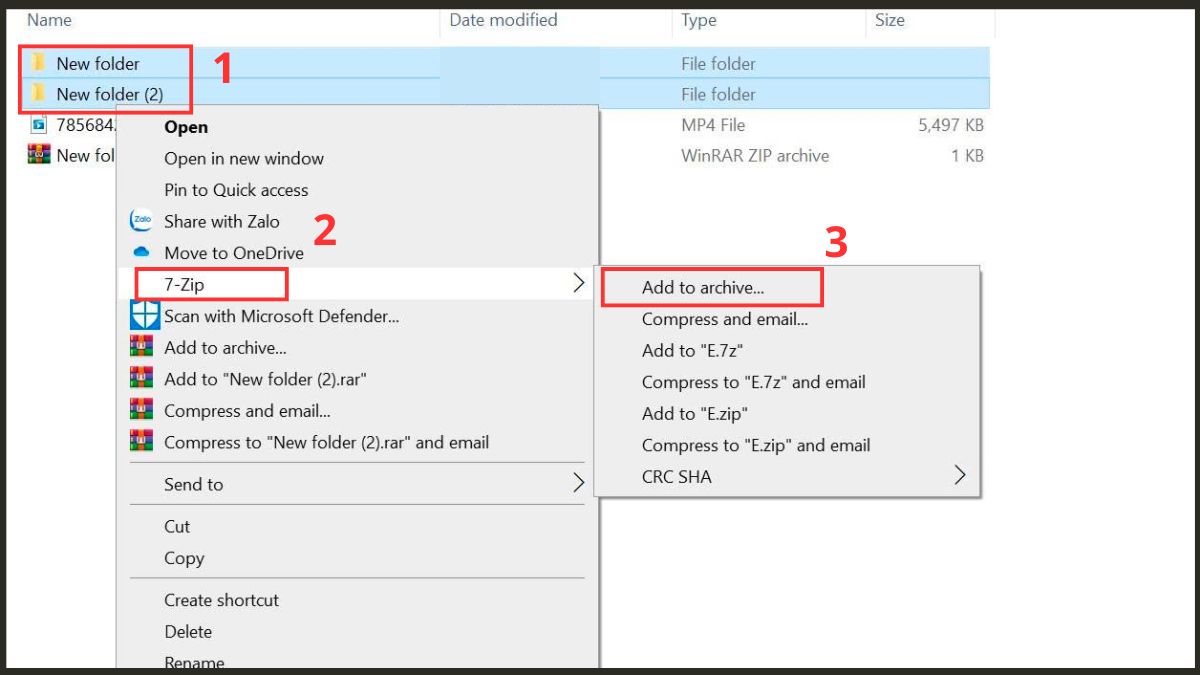Viewport: 1200px width, 675px height.
Task: Click WinRAR icon beside Compress and email...
Action: click(x=141, y=410)
